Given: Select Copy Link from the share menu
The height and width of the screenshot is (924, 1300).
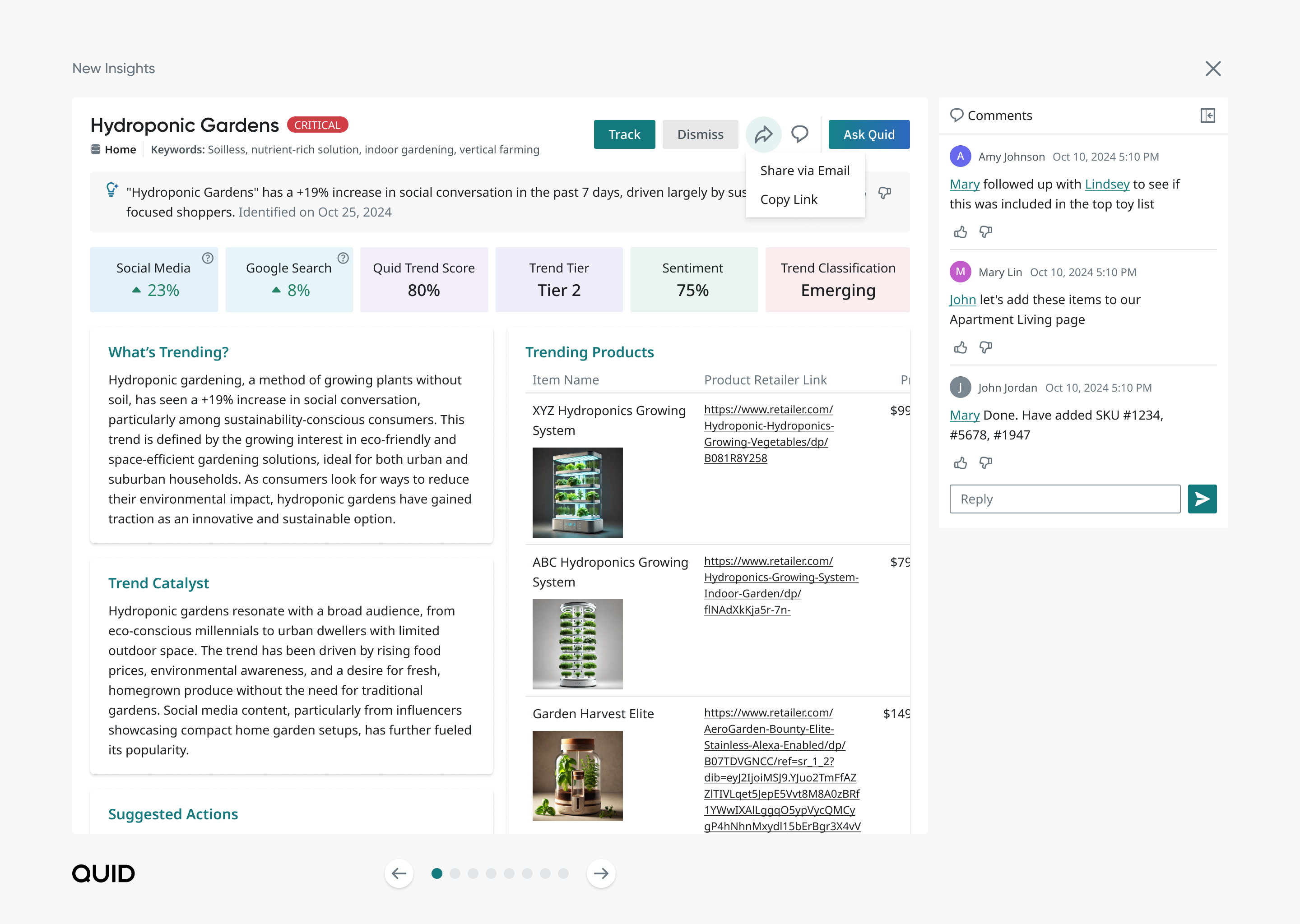Looking at the screenshot, I should pos(789,199).
